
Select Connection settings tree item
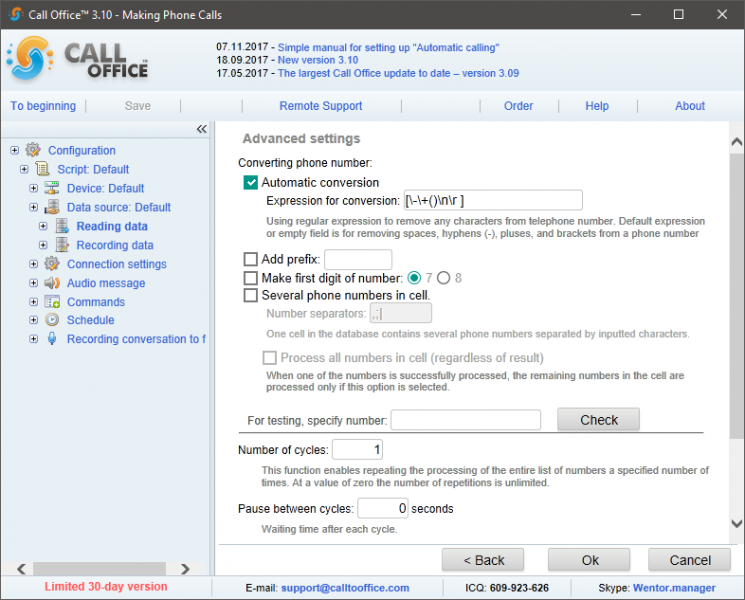[x=117, y=264]
